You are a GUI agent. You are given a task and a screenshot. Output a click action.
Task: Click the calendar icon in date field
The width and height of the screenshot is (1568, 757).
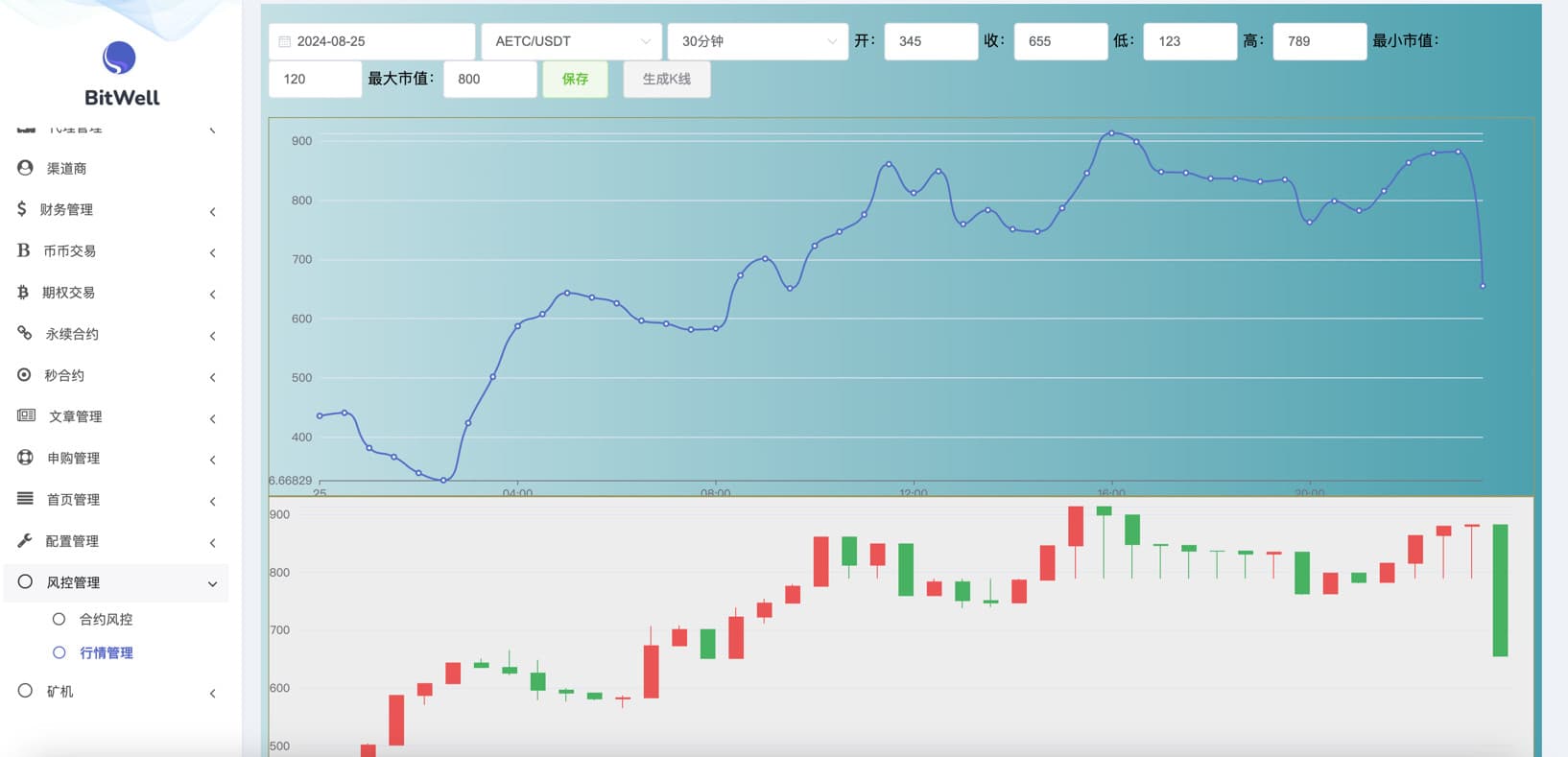click(284, 41)
